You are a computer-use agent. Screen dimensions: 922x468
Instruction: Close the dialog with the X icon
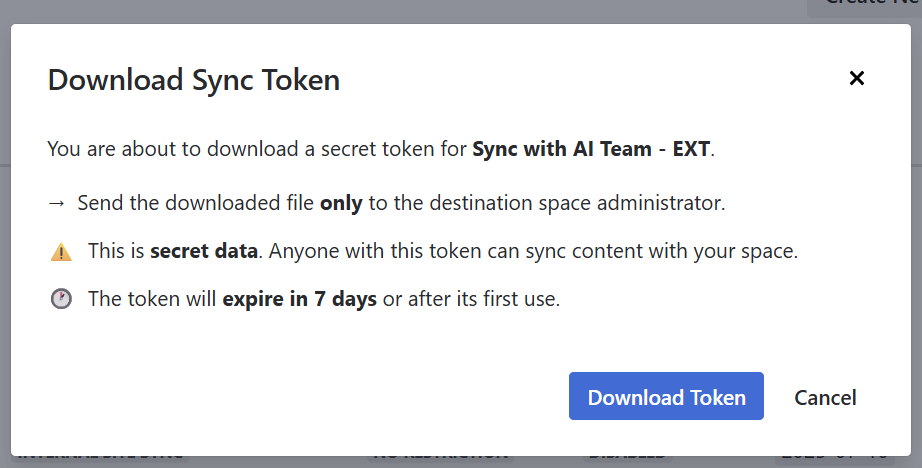(856, 78)
